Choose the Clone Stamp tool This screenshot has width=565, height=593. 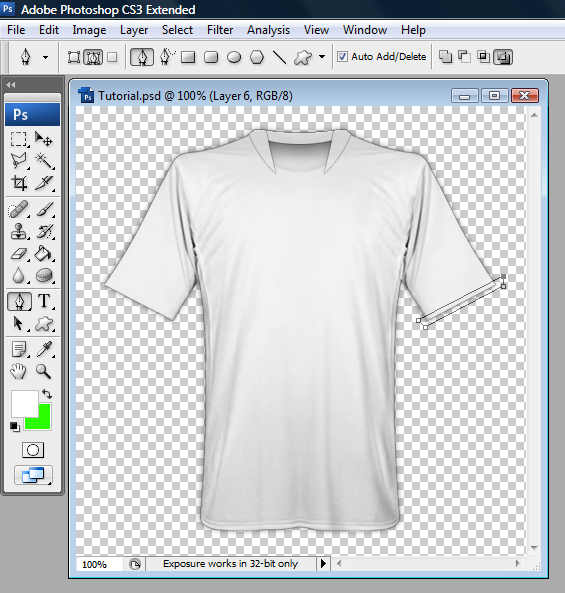(x=19, y=231)
